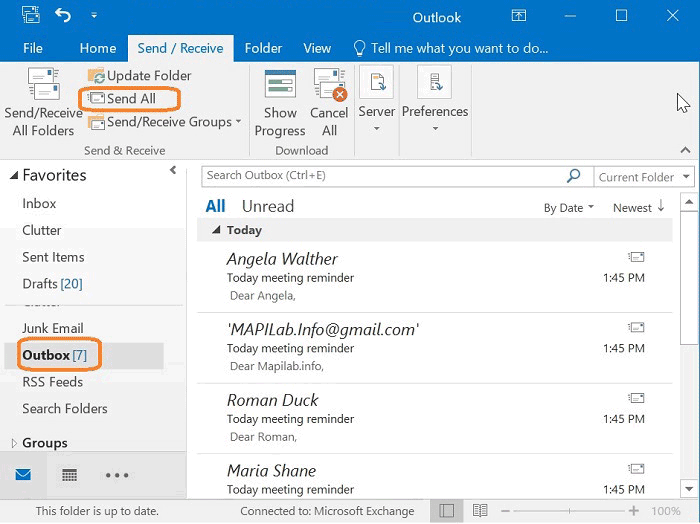Click the Send/Receive All Folders icon

[x=43, y=84]
